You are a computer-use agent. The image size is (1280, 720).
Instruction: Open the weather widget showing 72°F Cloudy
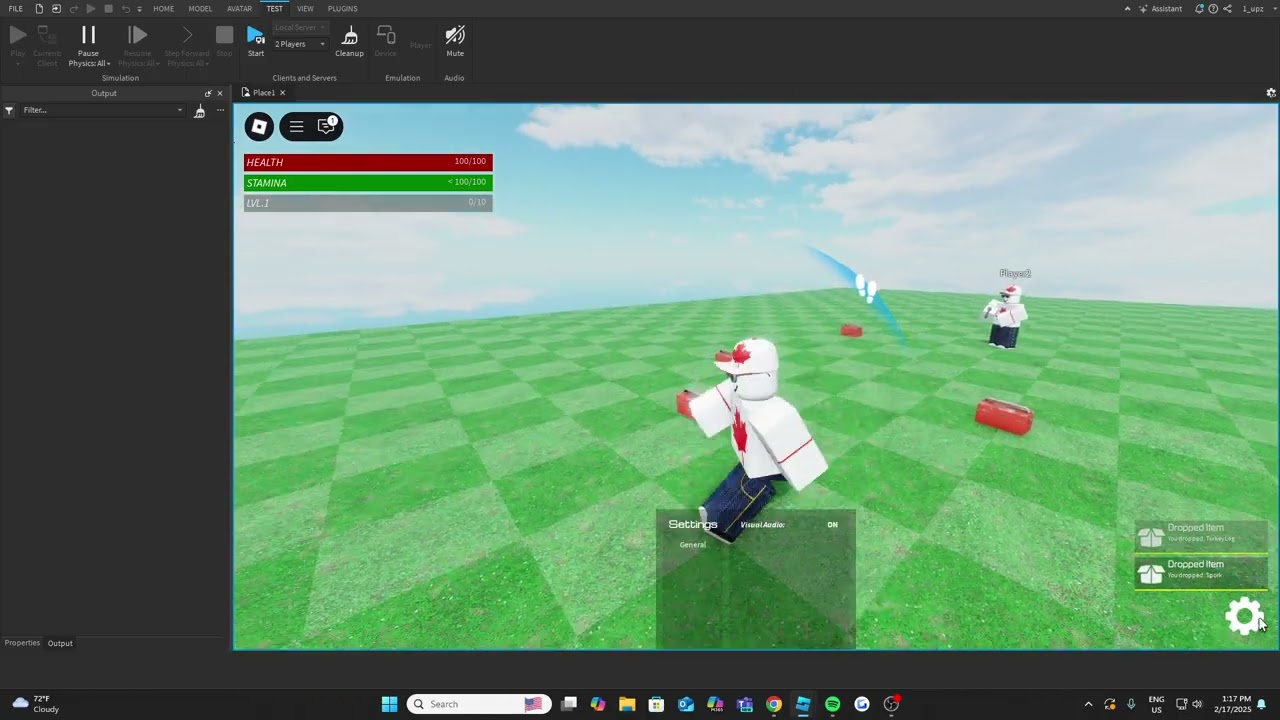36,704
